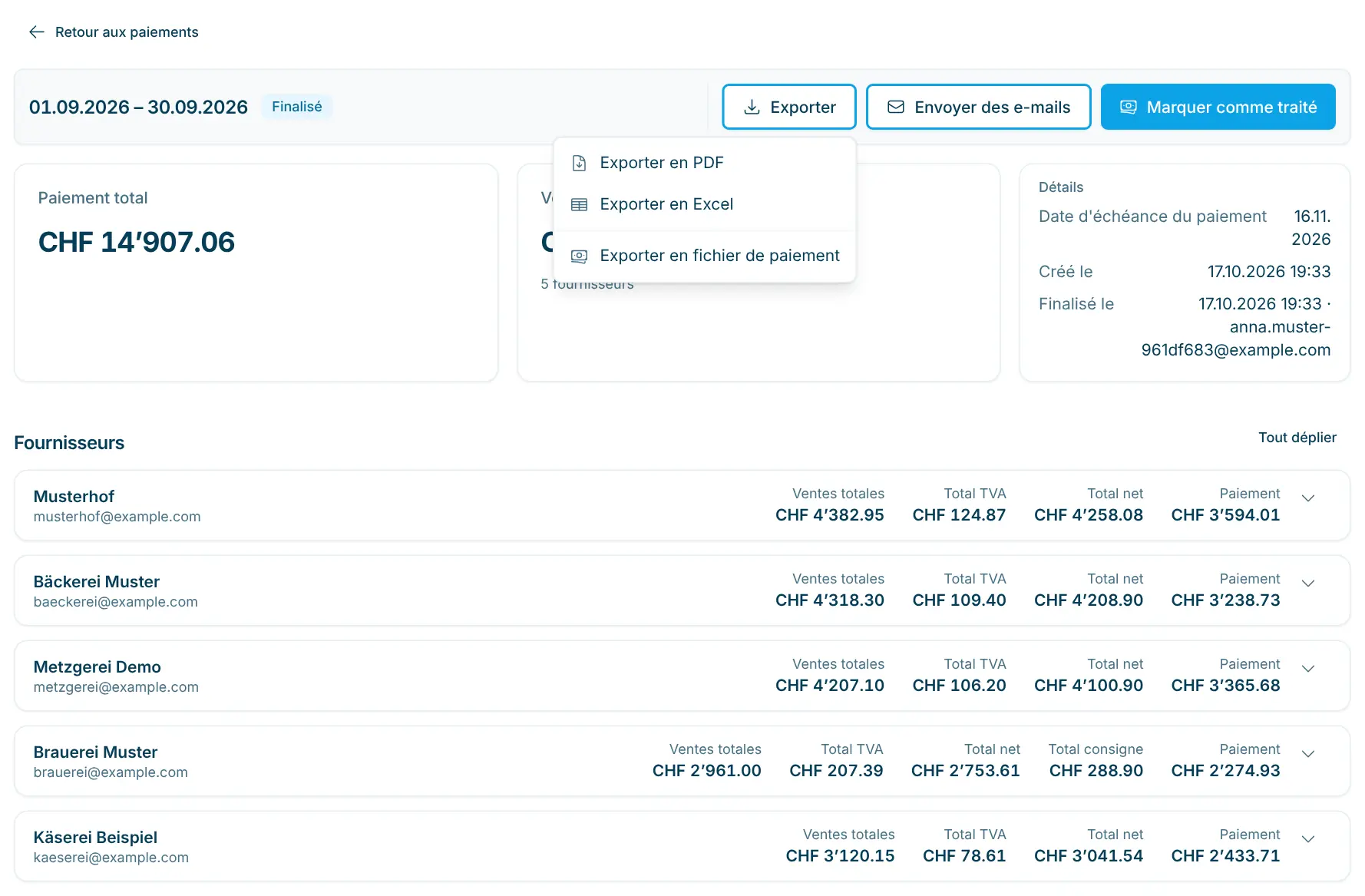1365x896 pixels.
Task: Click the Finalisé status badge
Action: 297,107
